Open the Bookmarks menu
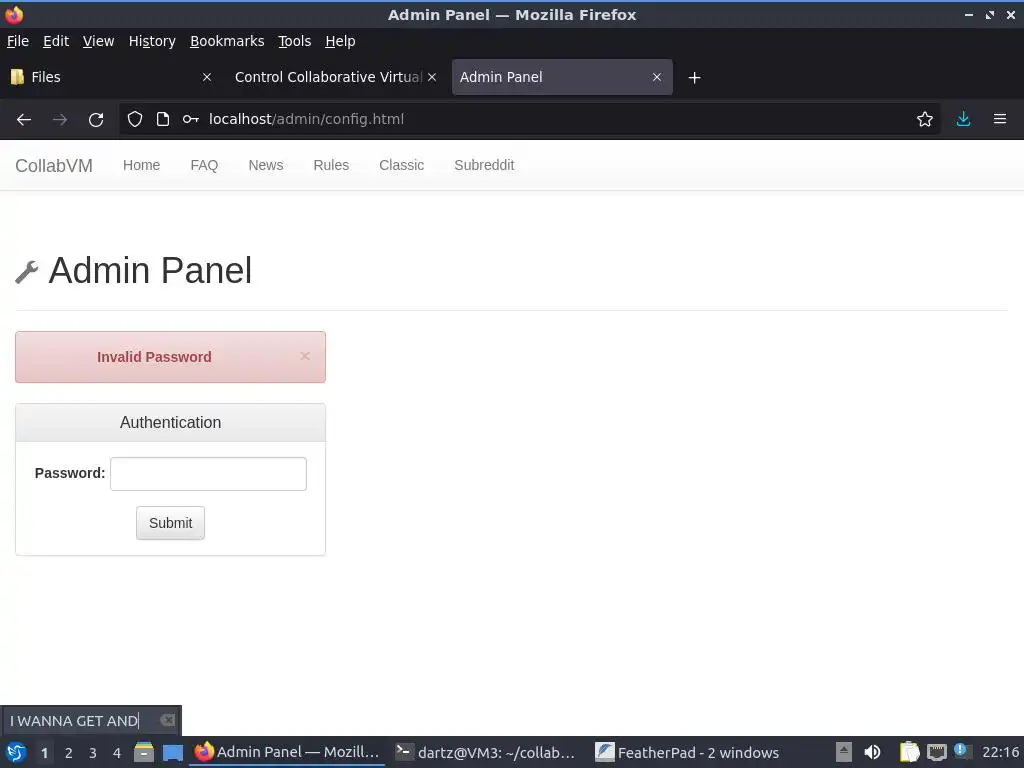This screenshot has width=1024, height=768. tap(227, 41)
